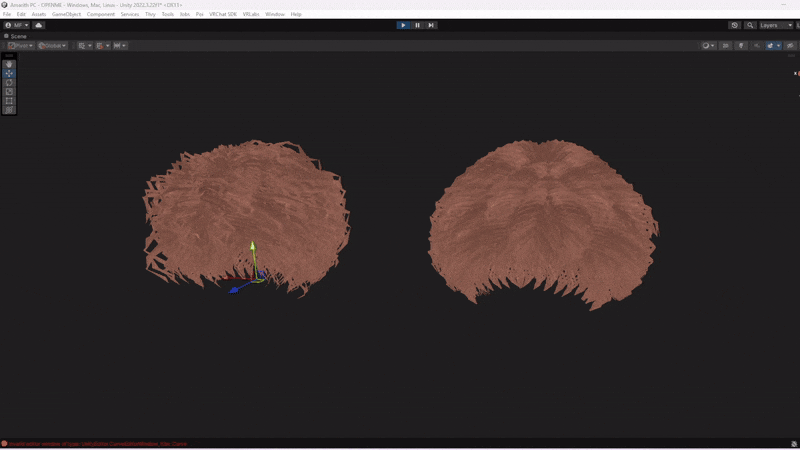Viewport: 800px width, 450px height.
Task: Open the Layers dropdown
Action: coord(775,25)
